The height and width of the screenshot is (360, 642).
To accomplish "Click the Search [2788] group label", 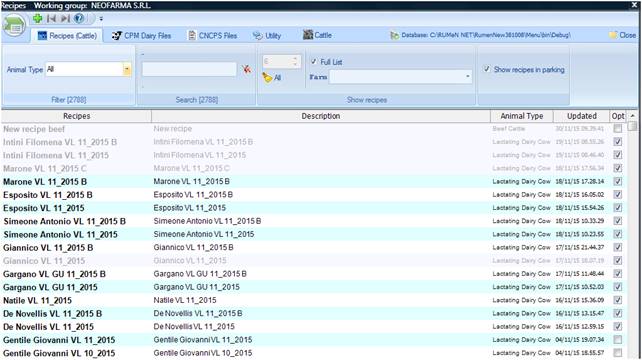I will pos(197,100).
